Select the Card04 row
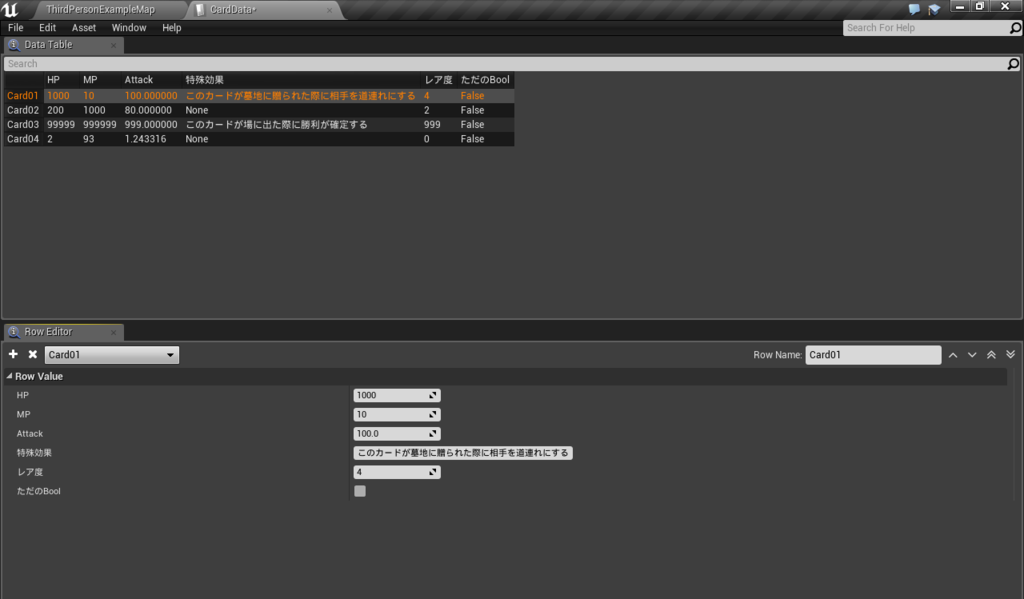Screen dimensions: 1024x599 259,139
